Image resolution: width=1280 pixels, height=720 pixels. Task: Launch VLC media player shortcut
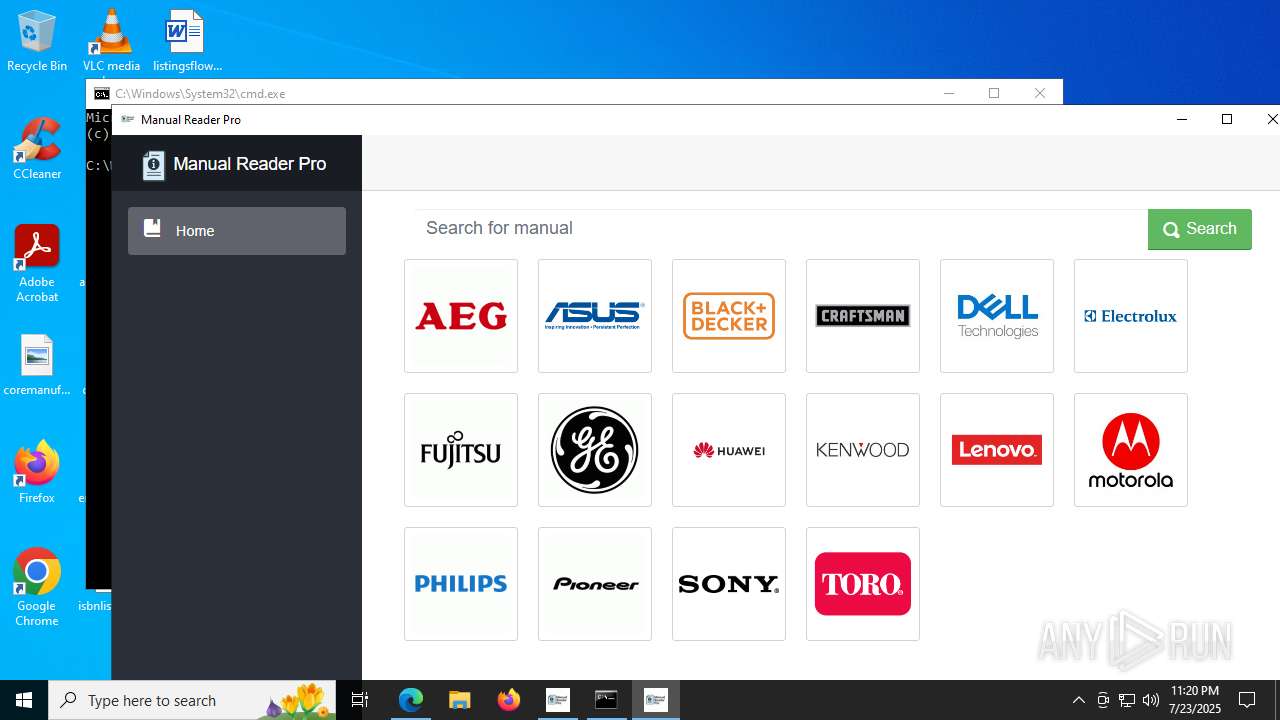coord(111,41)
